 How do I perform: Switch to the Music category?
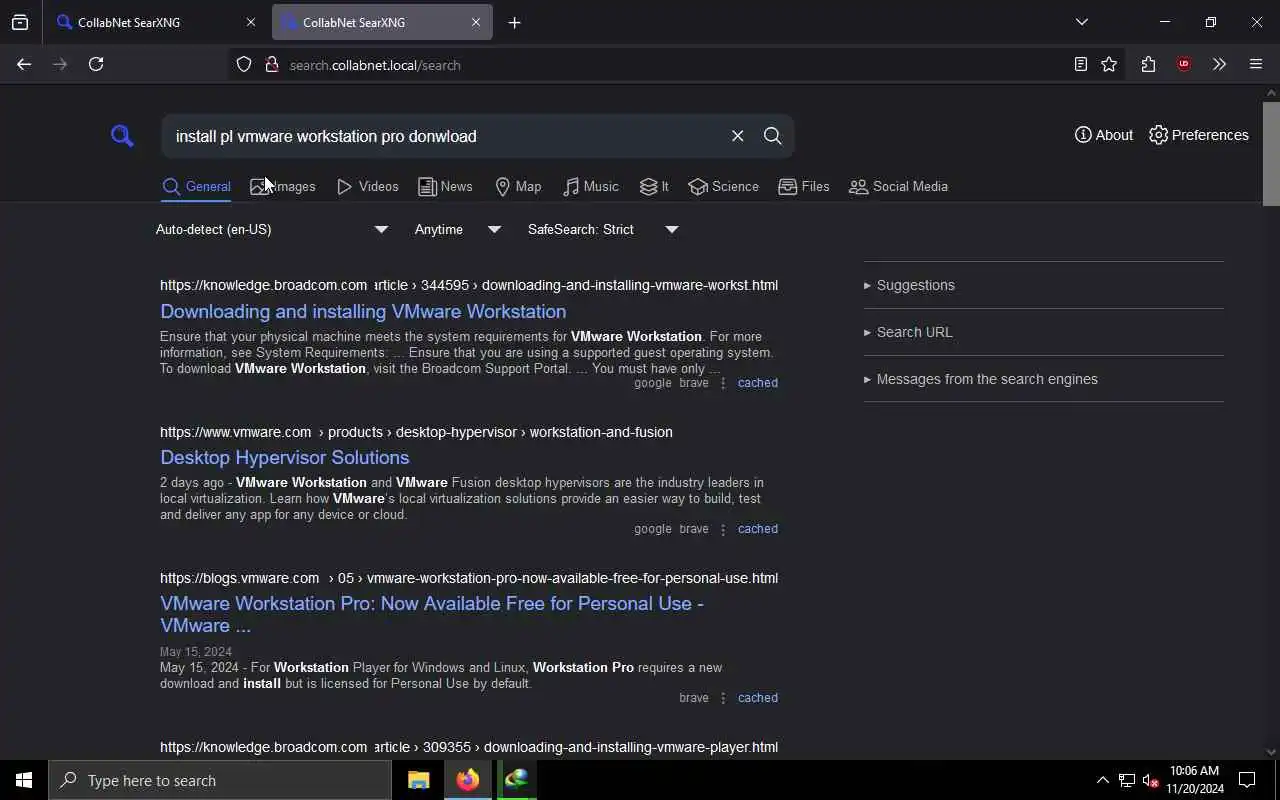pos(590,186)
